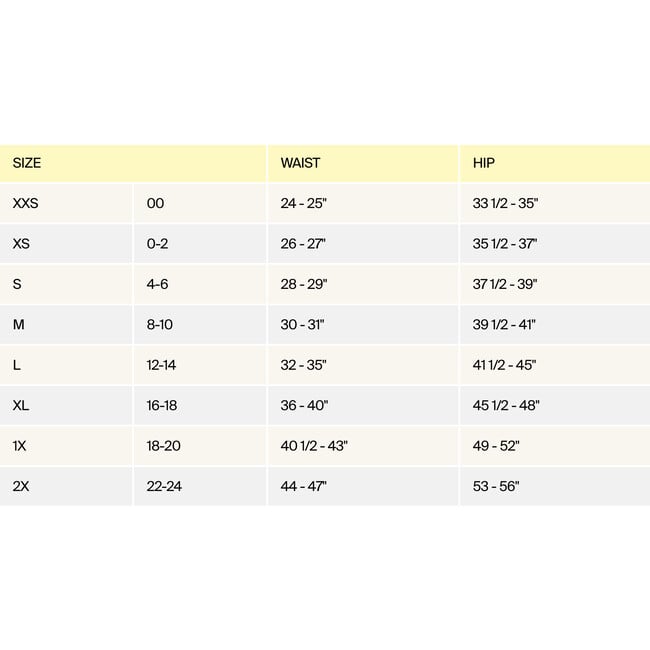
Task: Select the 41 1/2 - 45" hip measurement
Action: (504, 365)
